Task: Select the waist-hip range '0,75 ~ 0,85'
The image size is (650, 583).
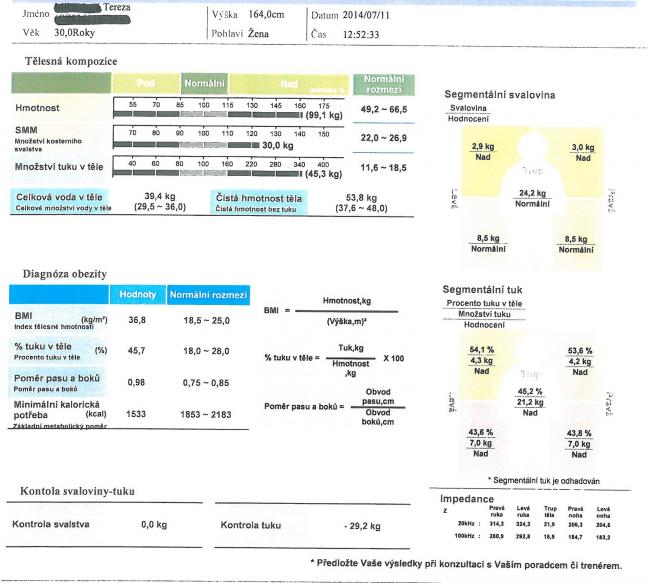Action: coord(206,383)
